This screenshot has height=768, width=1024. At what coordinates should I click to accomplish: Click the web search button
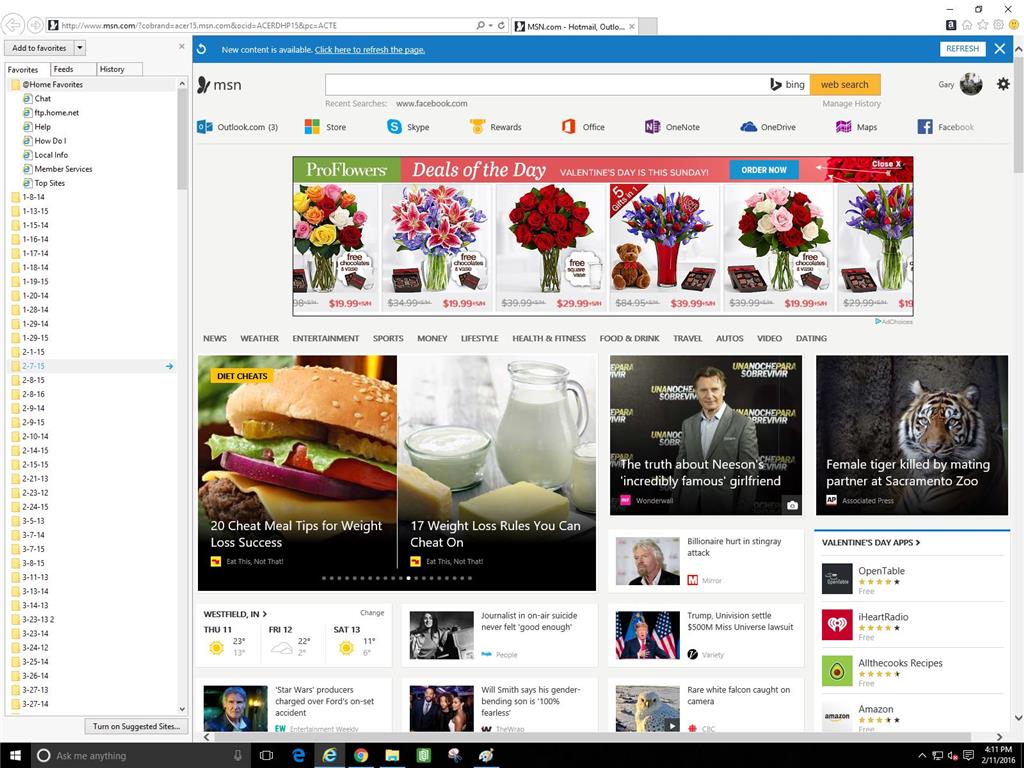(x=844, y=84)
